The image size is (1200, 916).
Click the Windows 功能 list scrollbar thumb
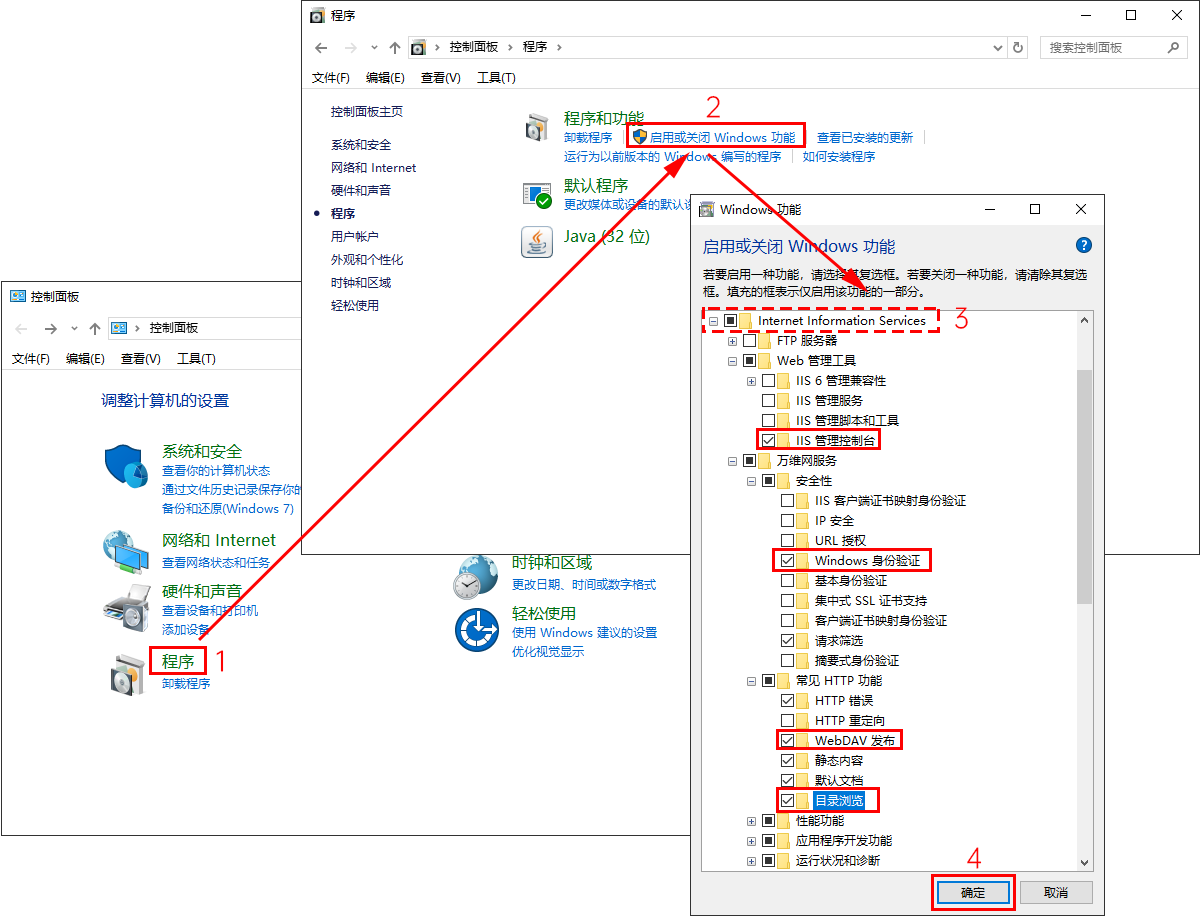[x=1084, y=486]
